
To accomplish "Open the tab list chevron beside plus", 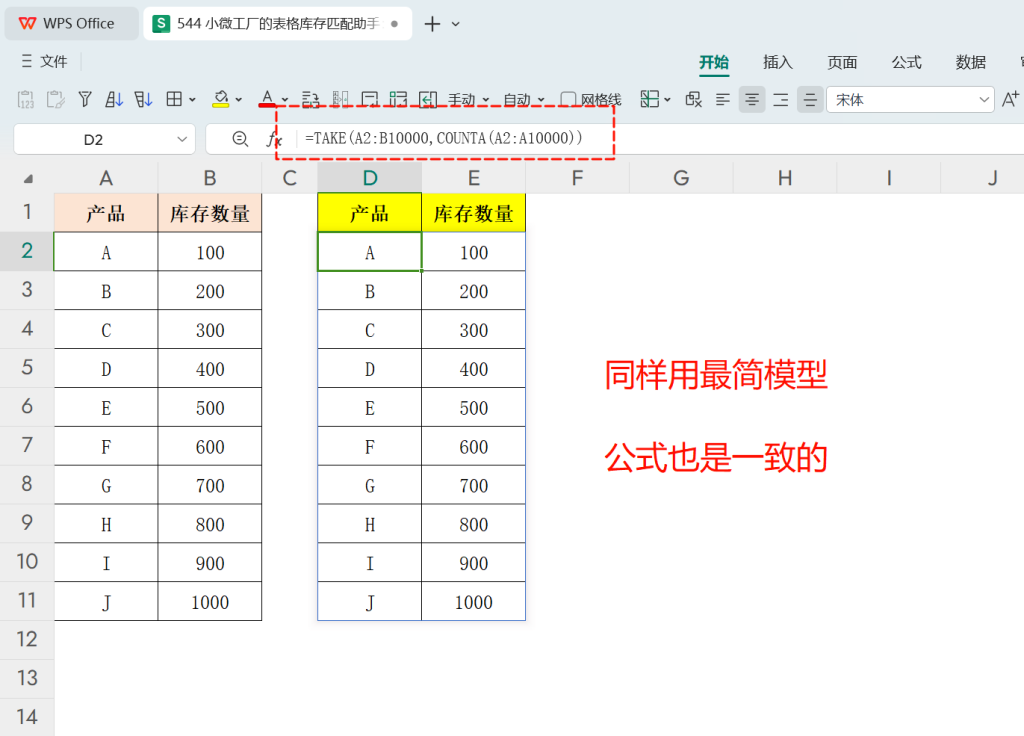I will coord(456,24).
